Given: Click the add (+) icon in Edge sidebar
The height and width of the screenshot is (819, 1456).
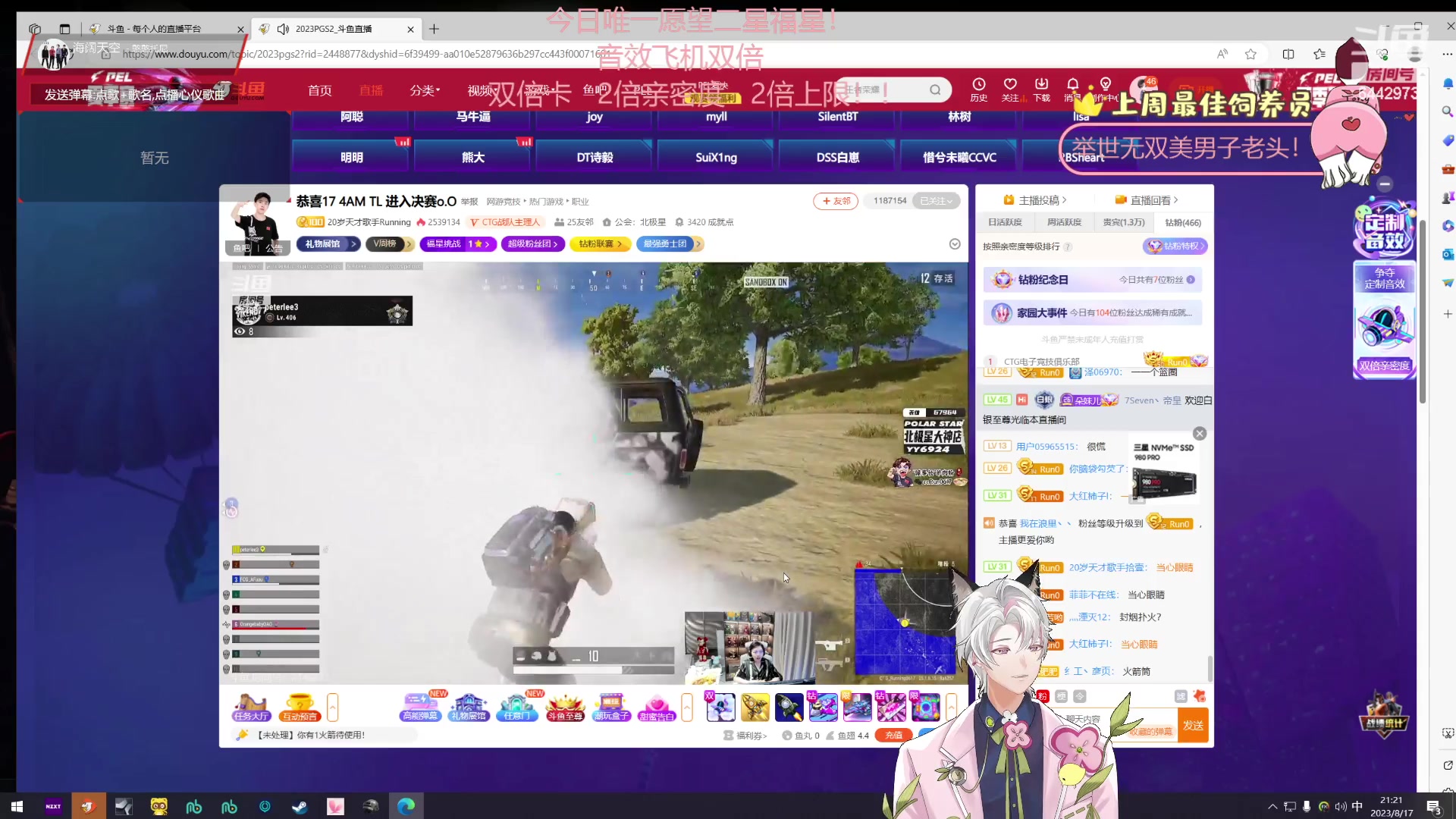Looking at the screenshot, I should 1448,313.
